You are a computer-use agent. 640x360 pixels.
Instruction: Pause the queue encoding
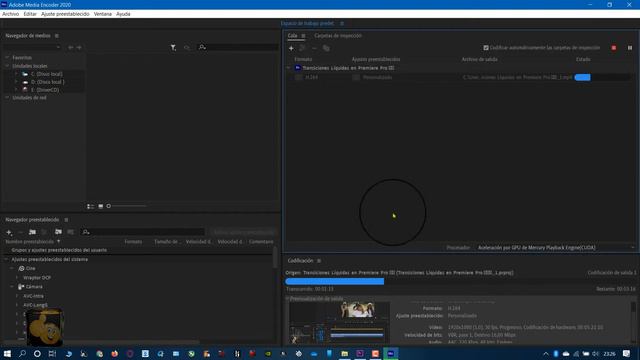click(x=630, y=48)
